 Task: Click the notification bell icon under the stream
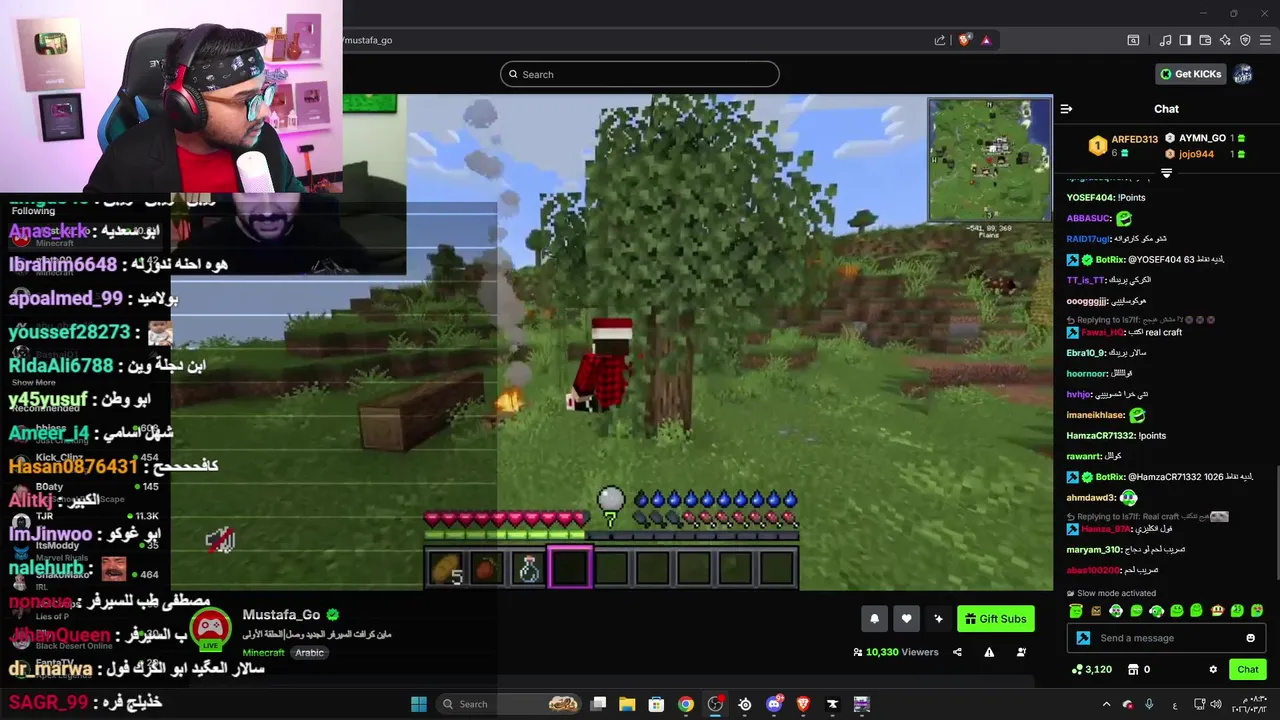coord(874,619)
